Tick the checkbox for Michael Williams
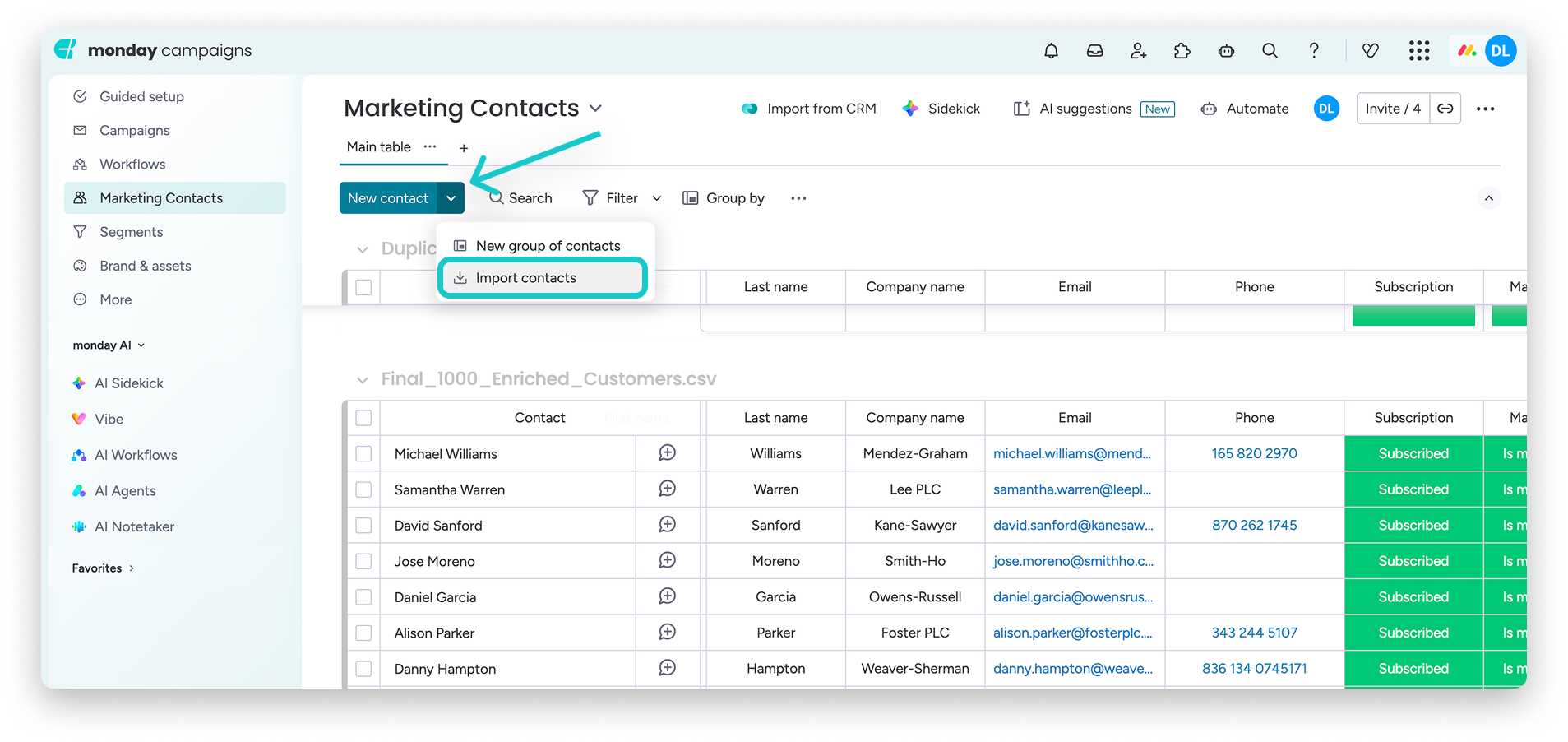Viewport: 1568px width, 742px height. point(363,454)
